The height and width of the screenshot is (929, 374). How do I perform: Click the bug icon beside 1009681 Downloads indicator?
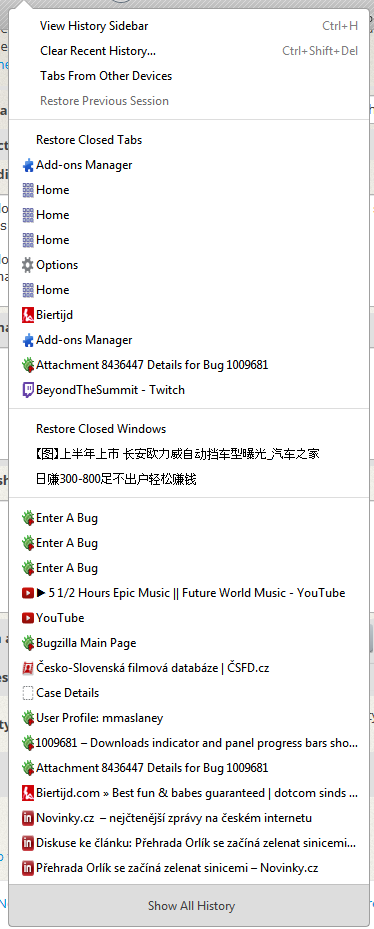pyautogui.click(x=28, y=742)
